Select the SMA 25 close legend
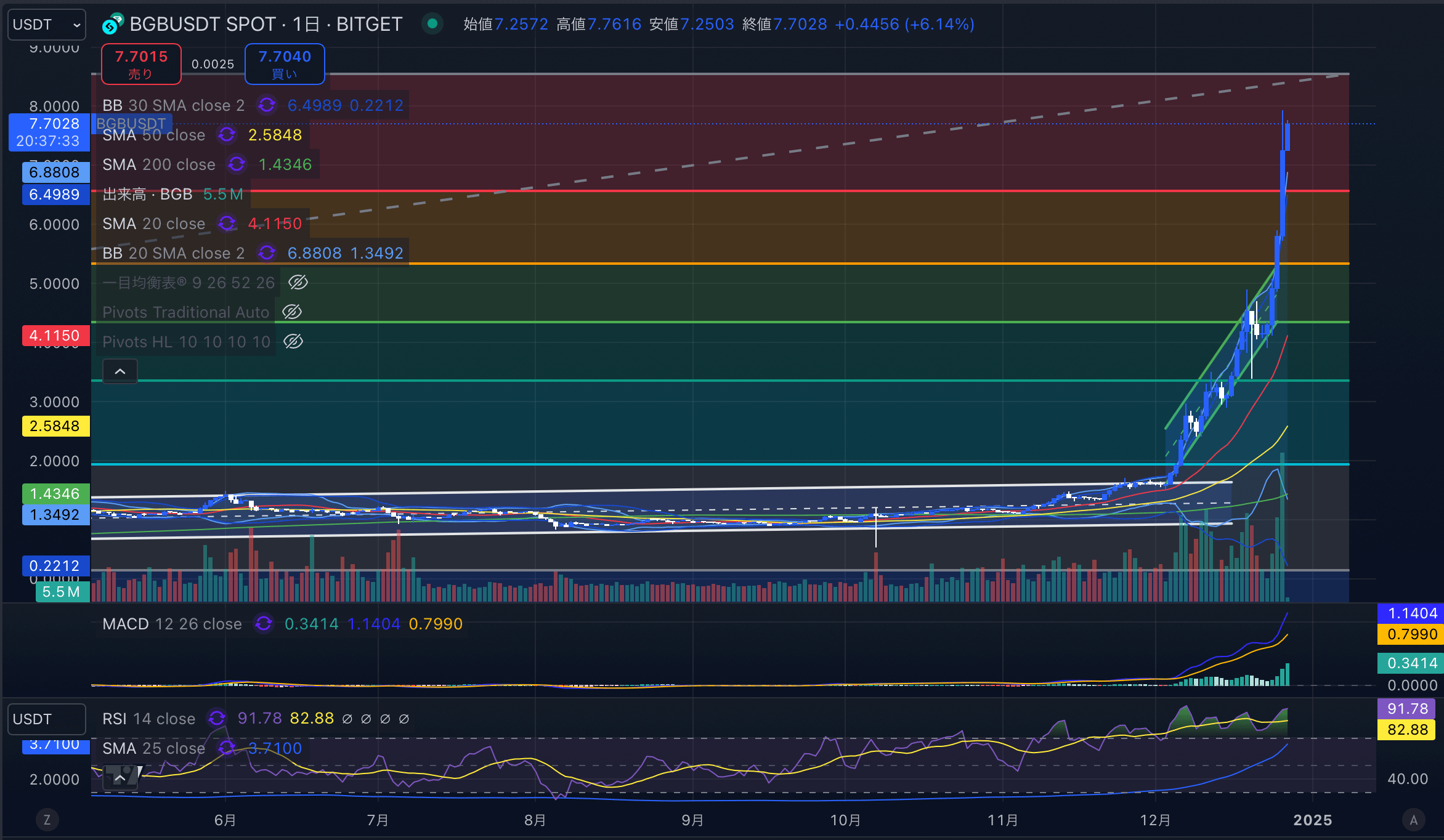This screenshot has width=1444, height=840. click(153, 748)
